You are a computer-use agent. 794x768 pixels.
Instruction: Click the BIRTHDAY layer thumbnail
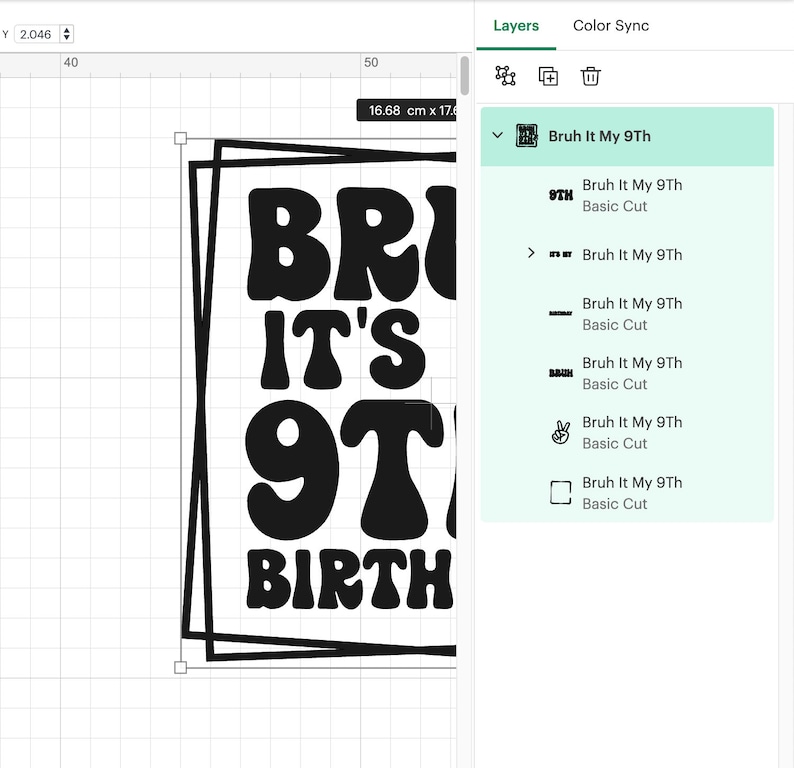click(x=561, y=313)
